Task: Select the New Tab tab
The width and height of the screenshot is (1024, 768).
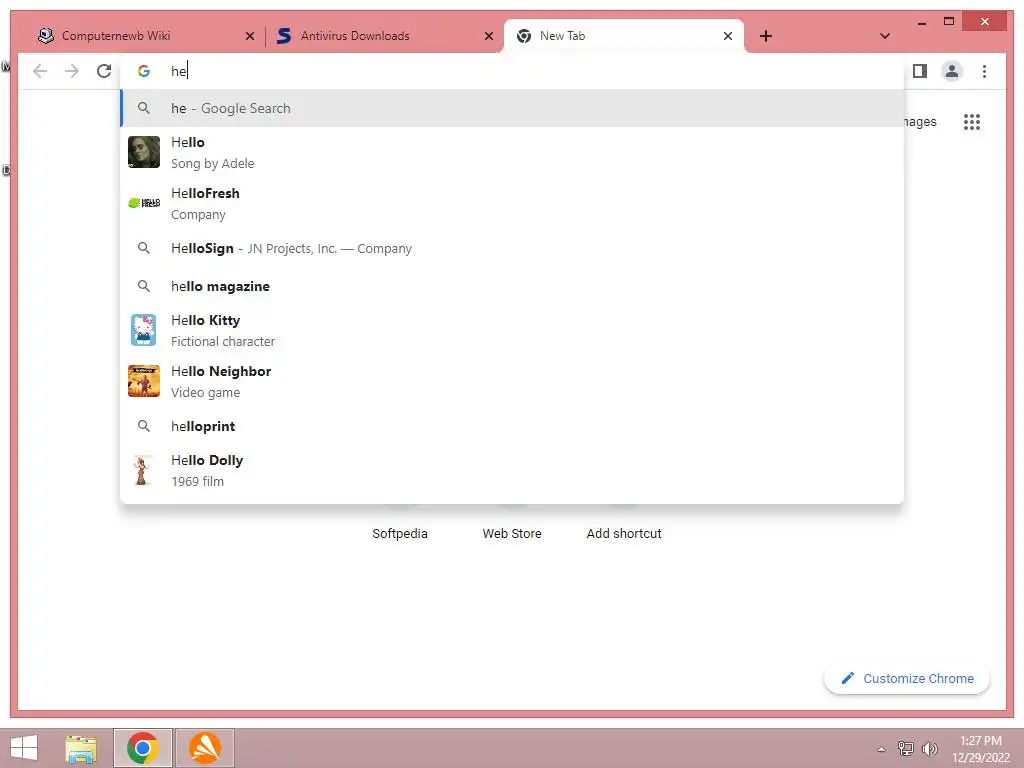Action: [624, 36]
